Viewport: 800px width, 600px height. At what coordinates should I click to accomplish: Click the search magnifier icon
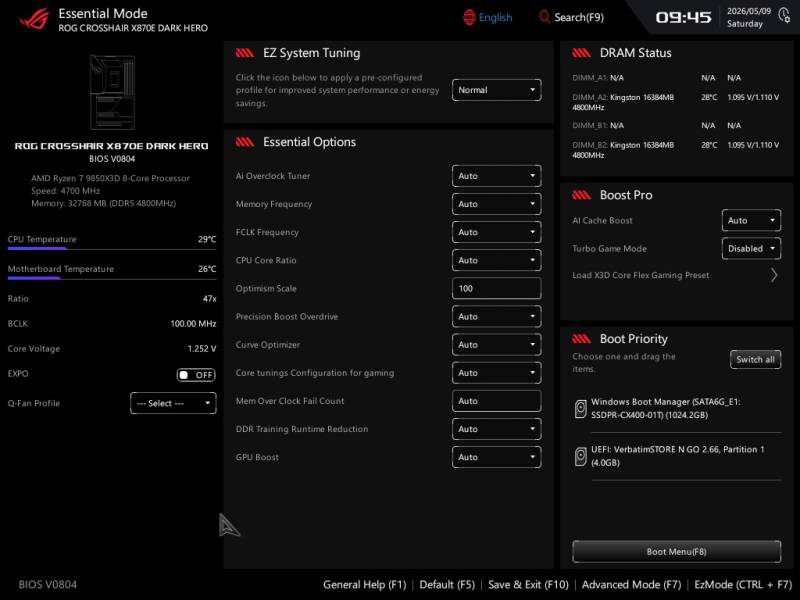coord(544,17)
